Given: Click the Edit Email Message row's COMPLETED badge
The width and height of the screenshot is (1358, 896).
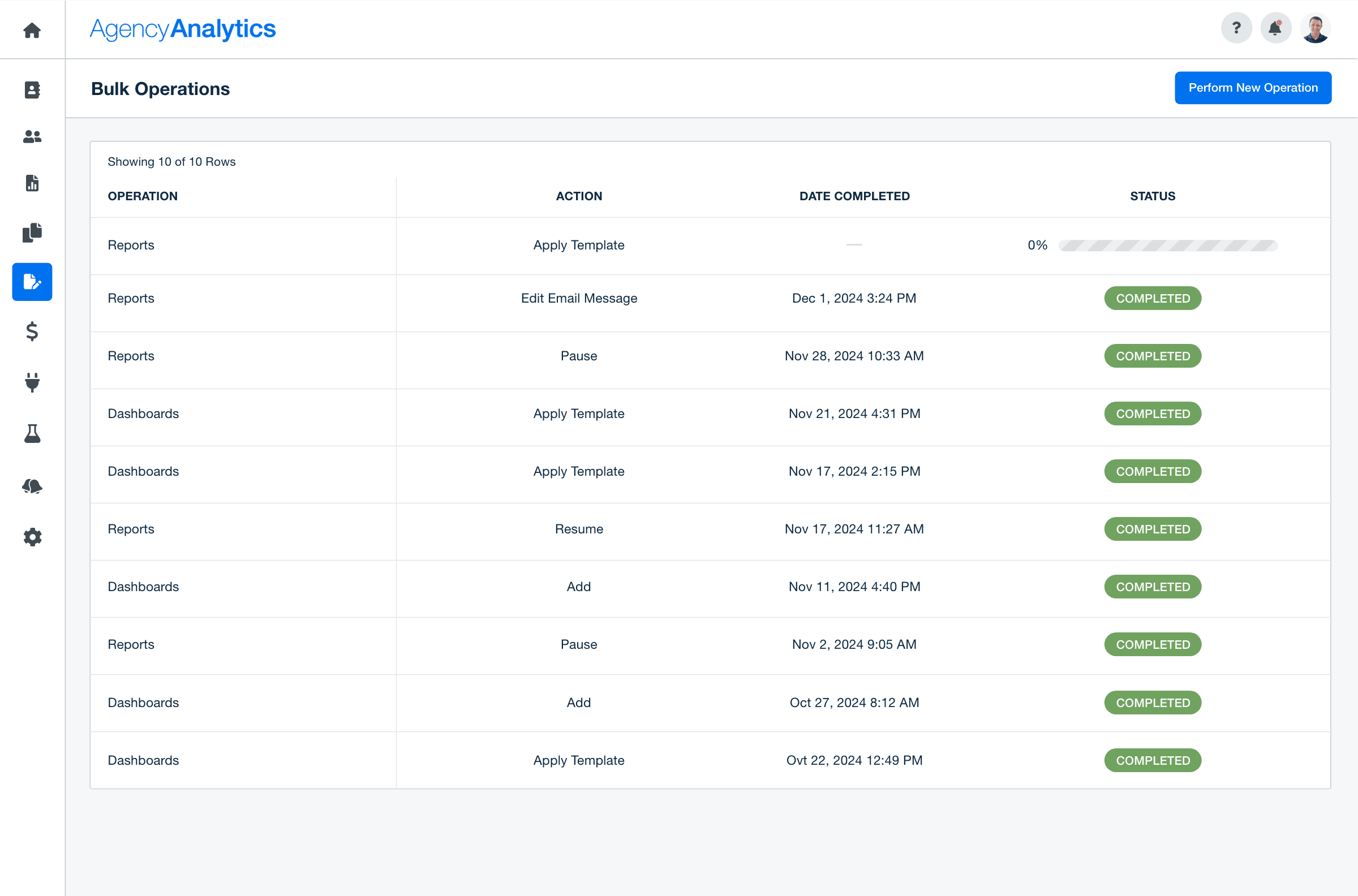Looking at the screenshot, I should [1152, 298].
